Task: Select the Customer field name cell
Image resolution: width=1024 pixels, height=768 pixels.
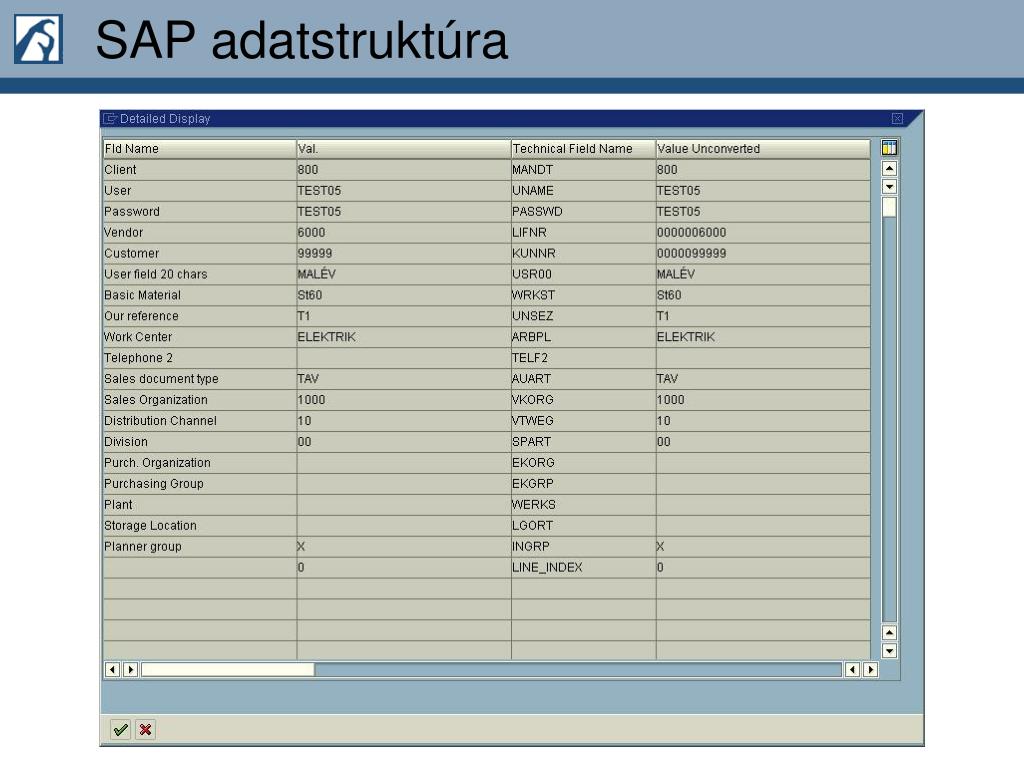Action: [x=199, y=253]
